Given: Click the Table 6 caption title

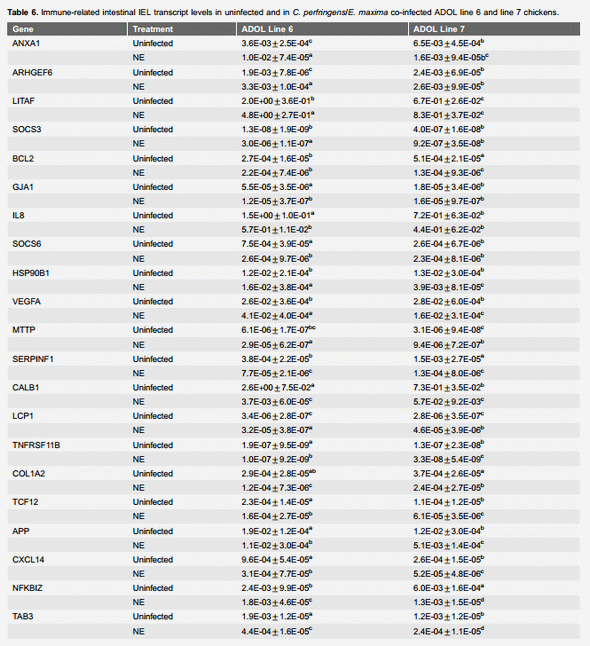Looking at the screenshot, I should pos(23,12).
